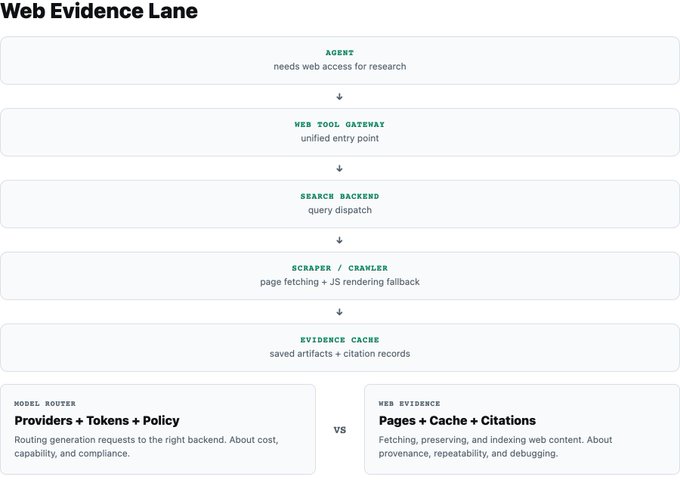Click the AGENT green label
This screenshot has width=680, height=486.
tap(340, 52)
